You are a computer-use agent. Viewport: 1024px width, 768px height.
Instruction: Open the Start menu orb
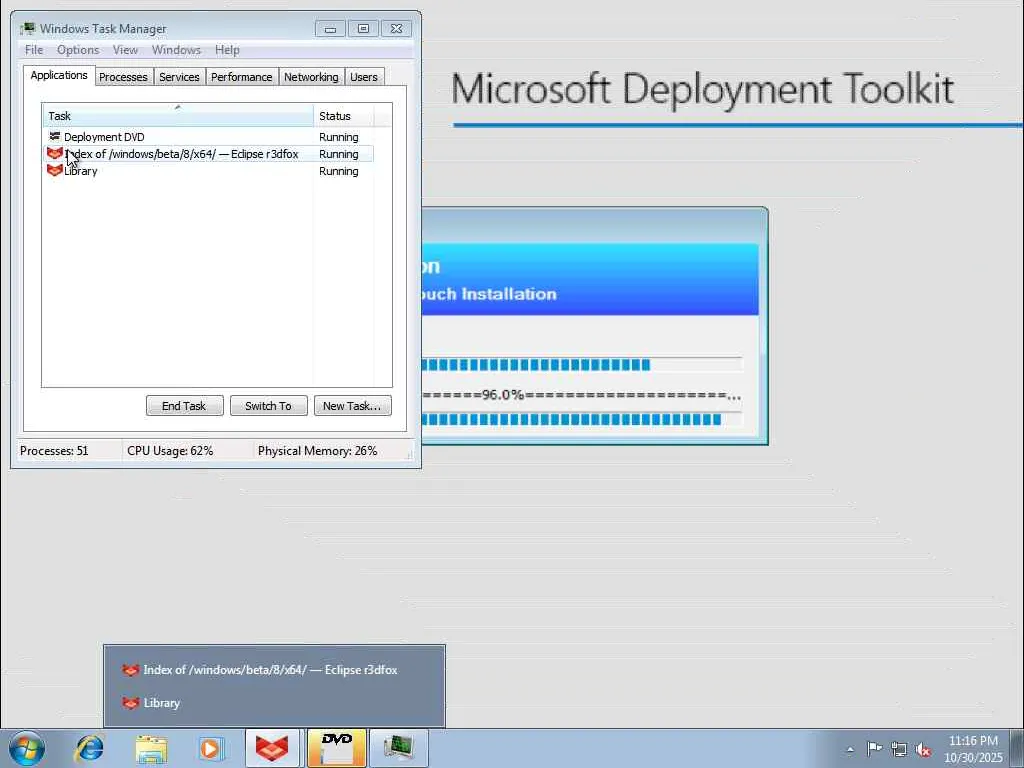click(x=27, y=748)
